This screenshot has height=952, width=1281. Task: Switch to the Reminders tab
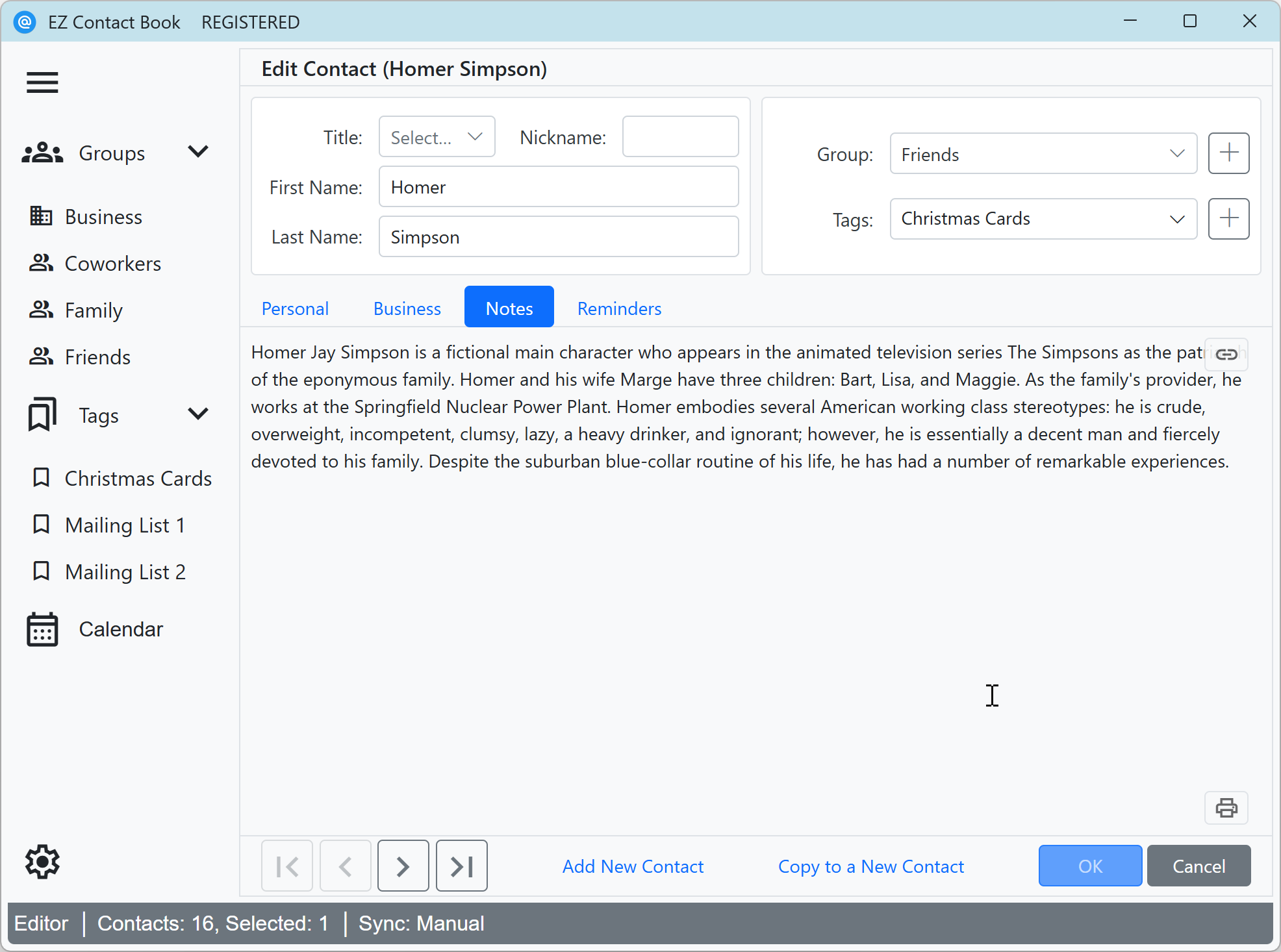tap(618, 308)
